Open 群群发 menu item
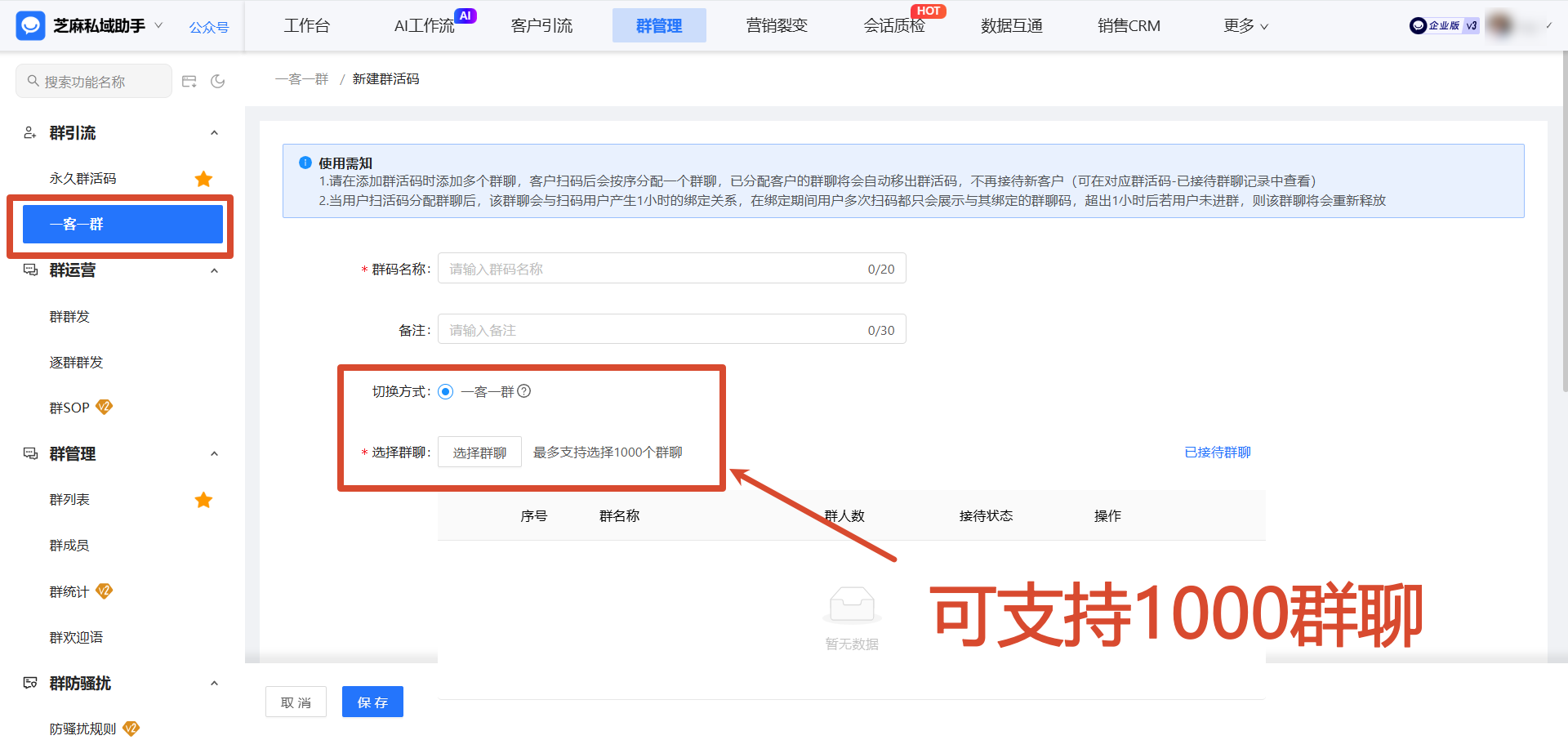 (69, 316)
